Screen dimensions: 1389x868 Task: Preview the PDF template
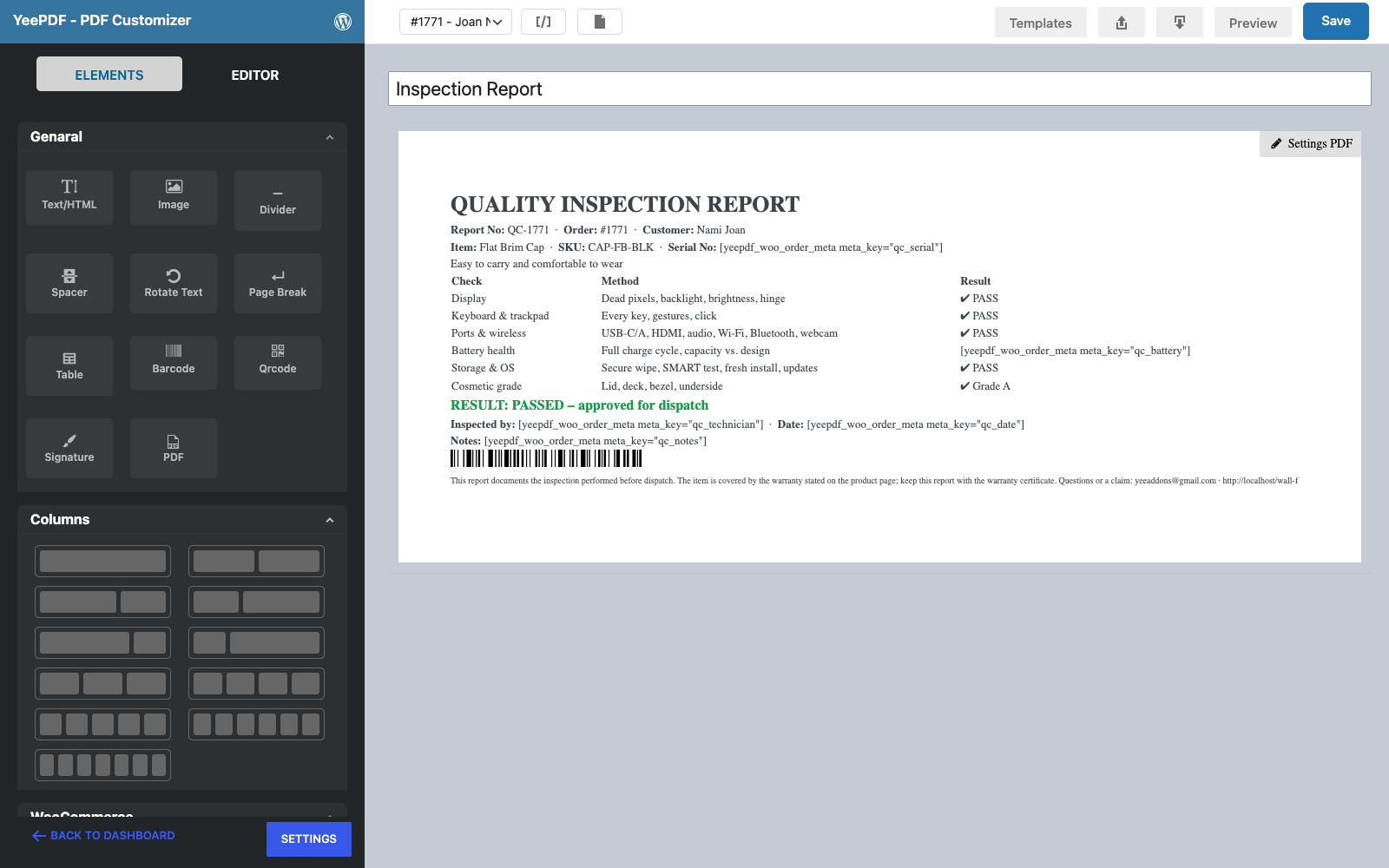1253,23
